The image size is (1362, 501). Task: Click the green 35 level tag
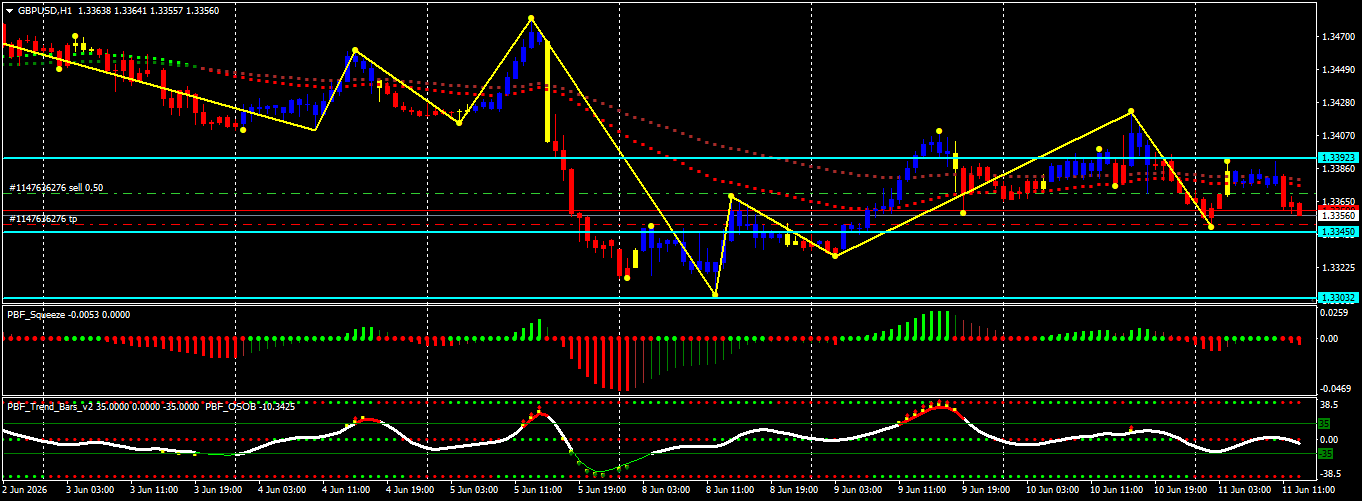(1325, 424)
